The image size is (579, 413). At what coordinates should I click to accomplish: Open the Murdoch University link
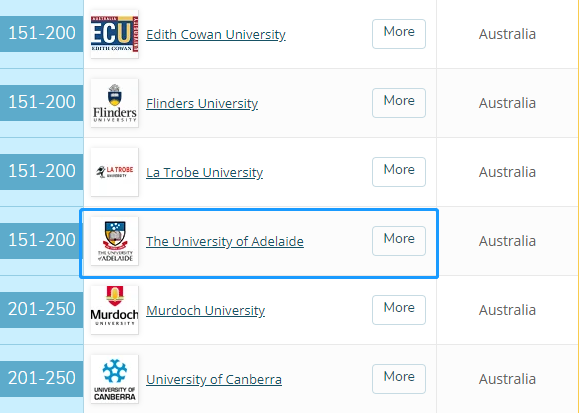pyautogui.click(x=206, y=310)
